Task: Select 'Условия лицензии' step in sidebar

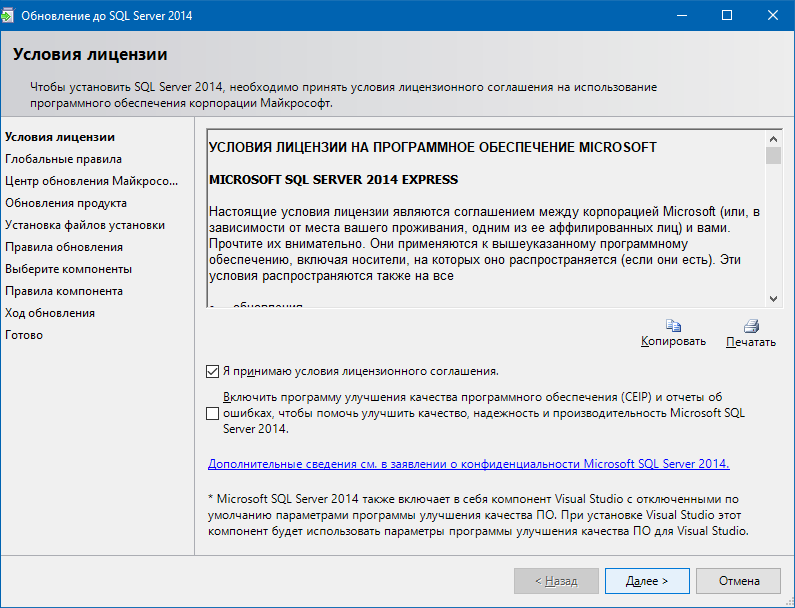Action: click(60, 137)
